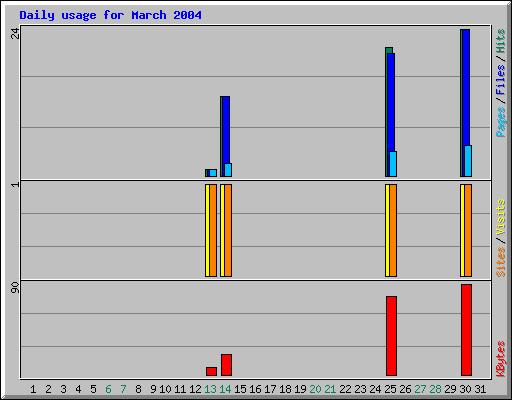
Task: Click day label 22 on x-axis
Action: [345, 389]
